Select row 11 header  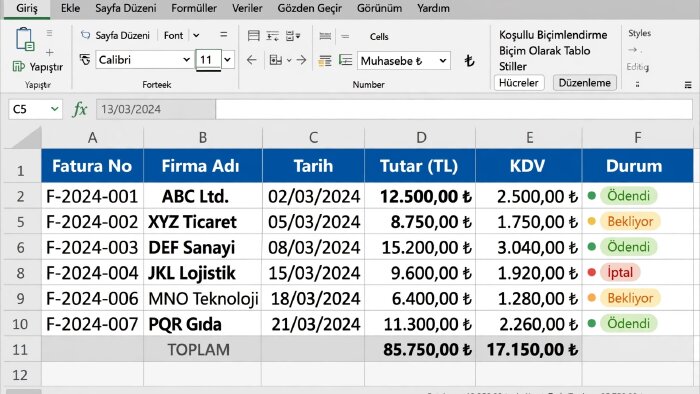pos(21,349)
